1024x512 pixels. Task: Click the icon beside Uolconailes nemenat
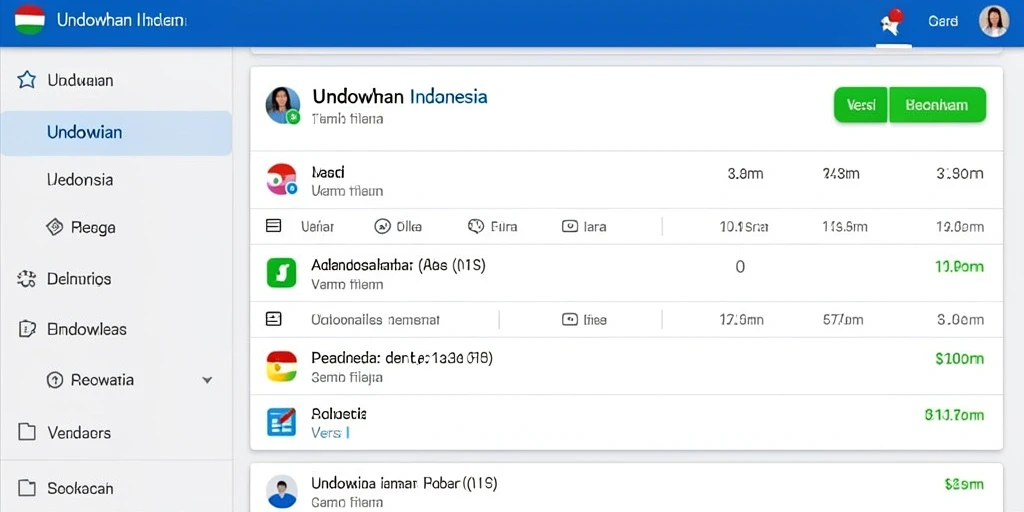click(x=274, y=319)
